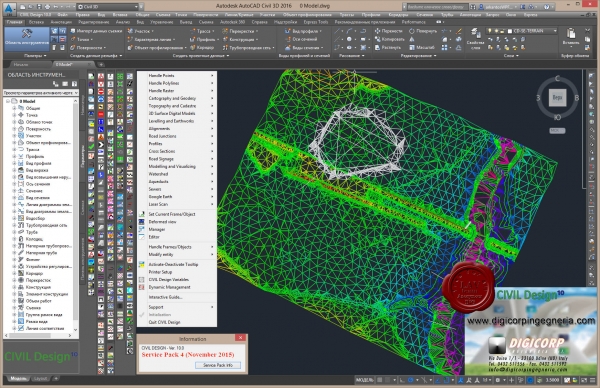
Task: Click the Toolspace hammer button in ribbon
Action: (x=26, y=38)
